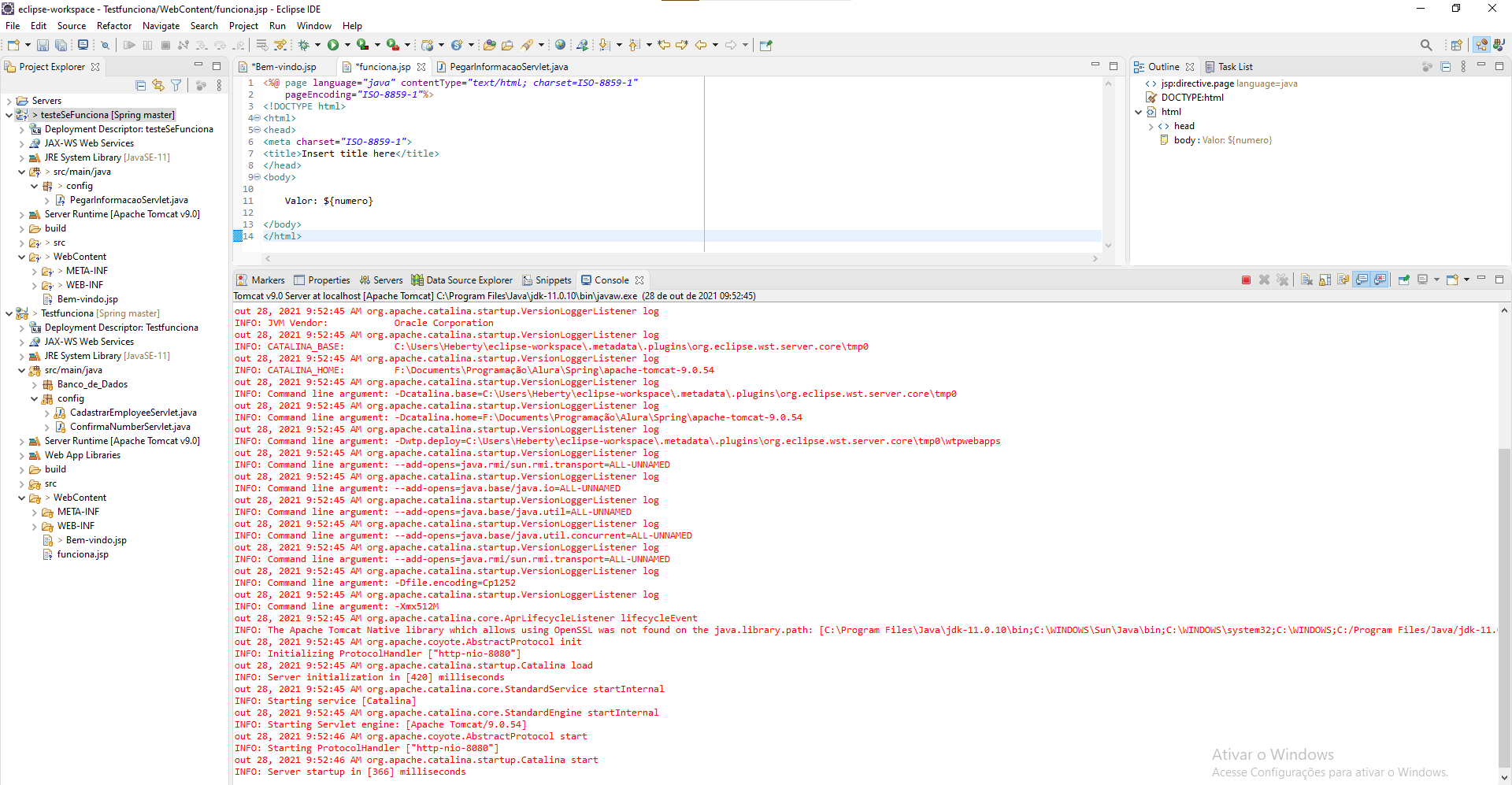Open the Window menu

(313, 26)
